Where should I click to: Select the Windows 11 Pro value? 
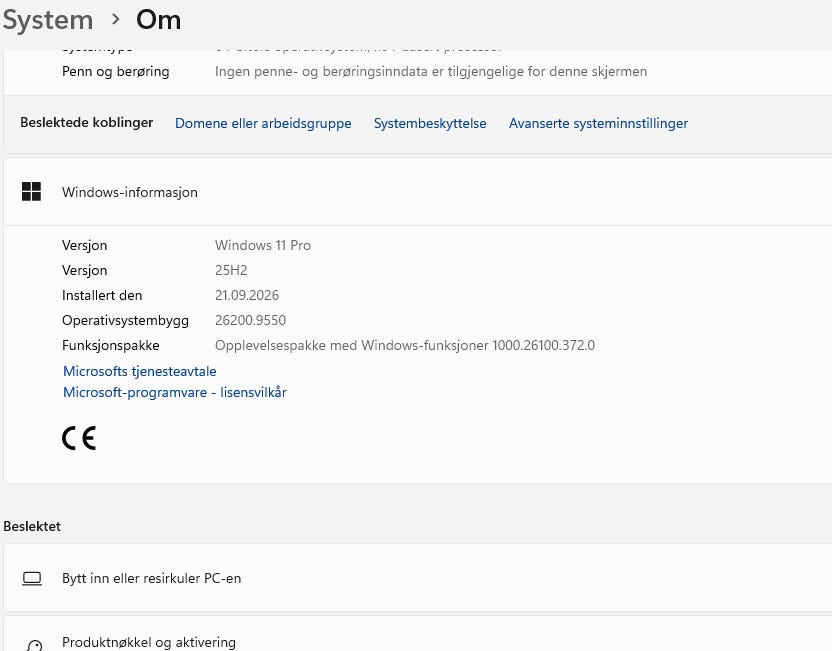pyautogui.click(x=263, y=245)
